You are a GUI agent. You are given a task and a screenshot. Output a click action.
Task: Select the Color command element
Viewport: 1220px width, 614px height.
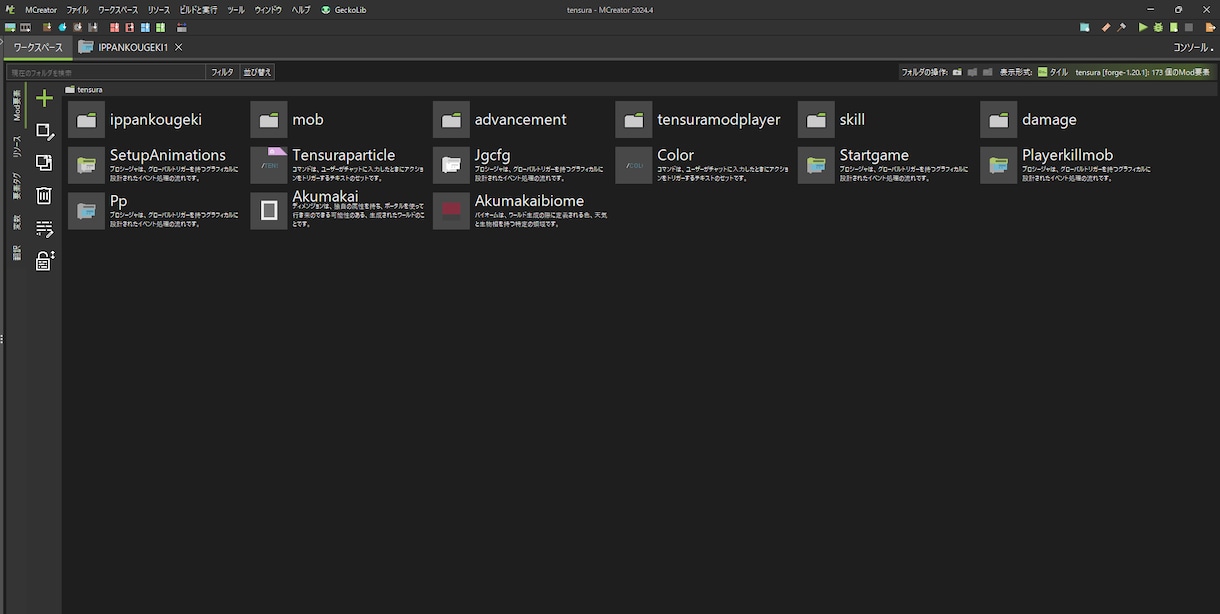pos(703,165)
